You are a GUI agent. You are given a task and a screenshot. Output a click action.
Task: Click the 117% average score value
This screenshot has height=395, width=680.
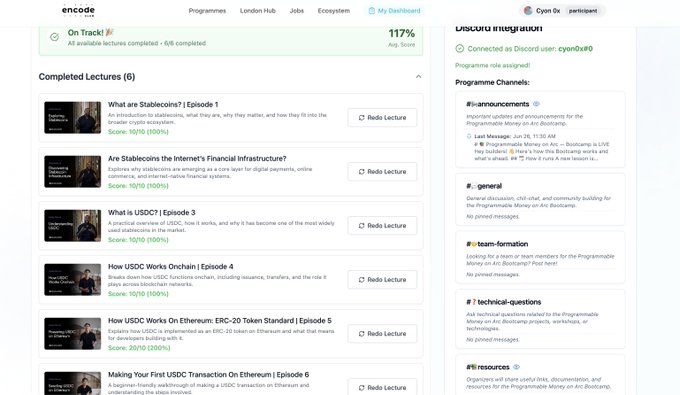402,33
